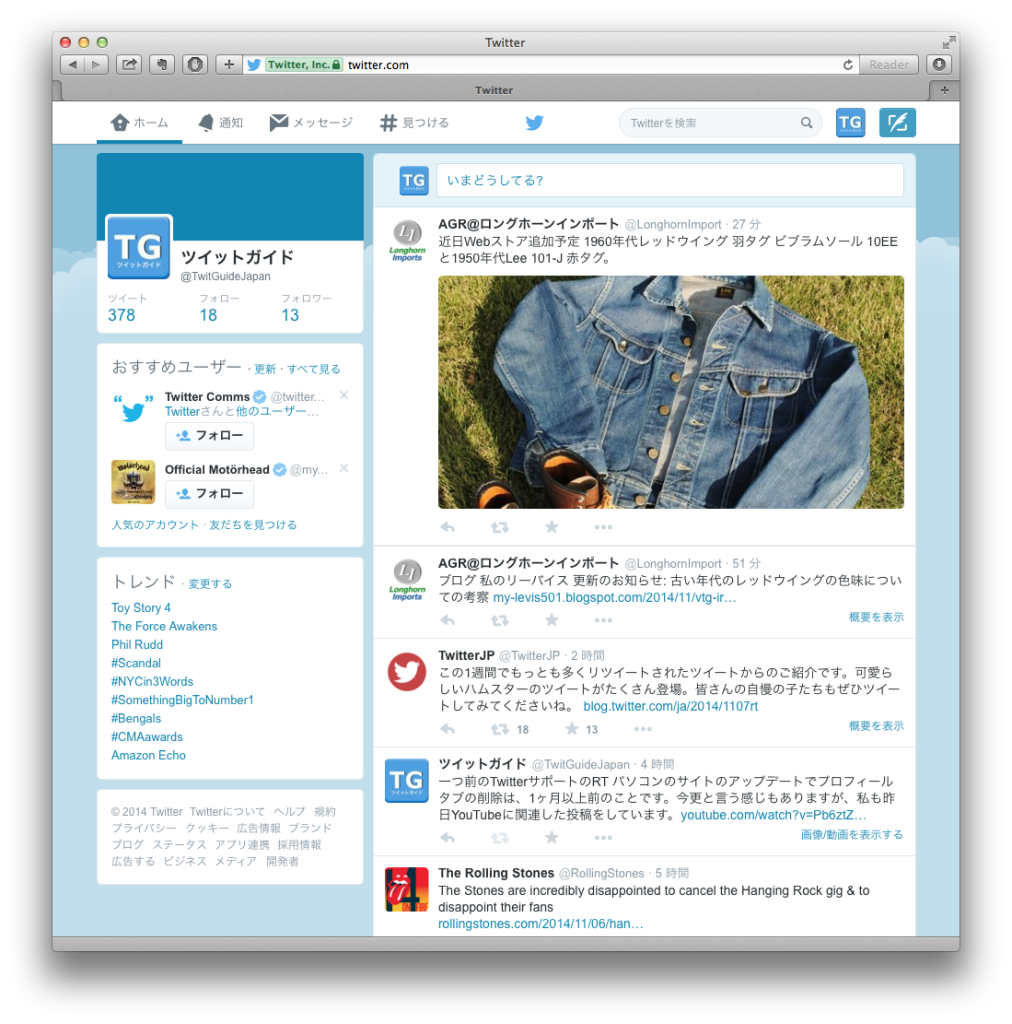1012x1024 pixels.
Task: Follow Twitter Comms
Action: (209, 436)
